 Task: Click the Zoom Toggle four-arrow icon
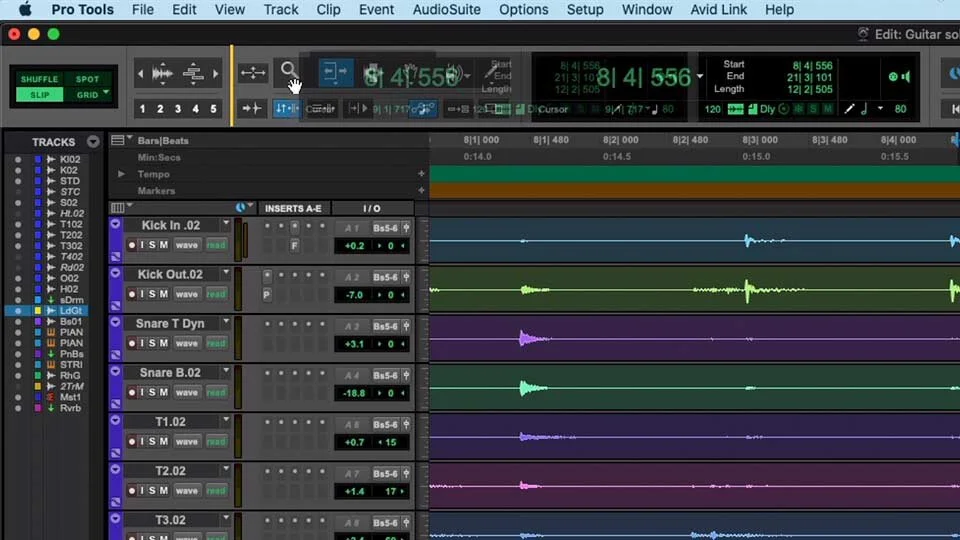pyautogui.click(x=252, y=73)
